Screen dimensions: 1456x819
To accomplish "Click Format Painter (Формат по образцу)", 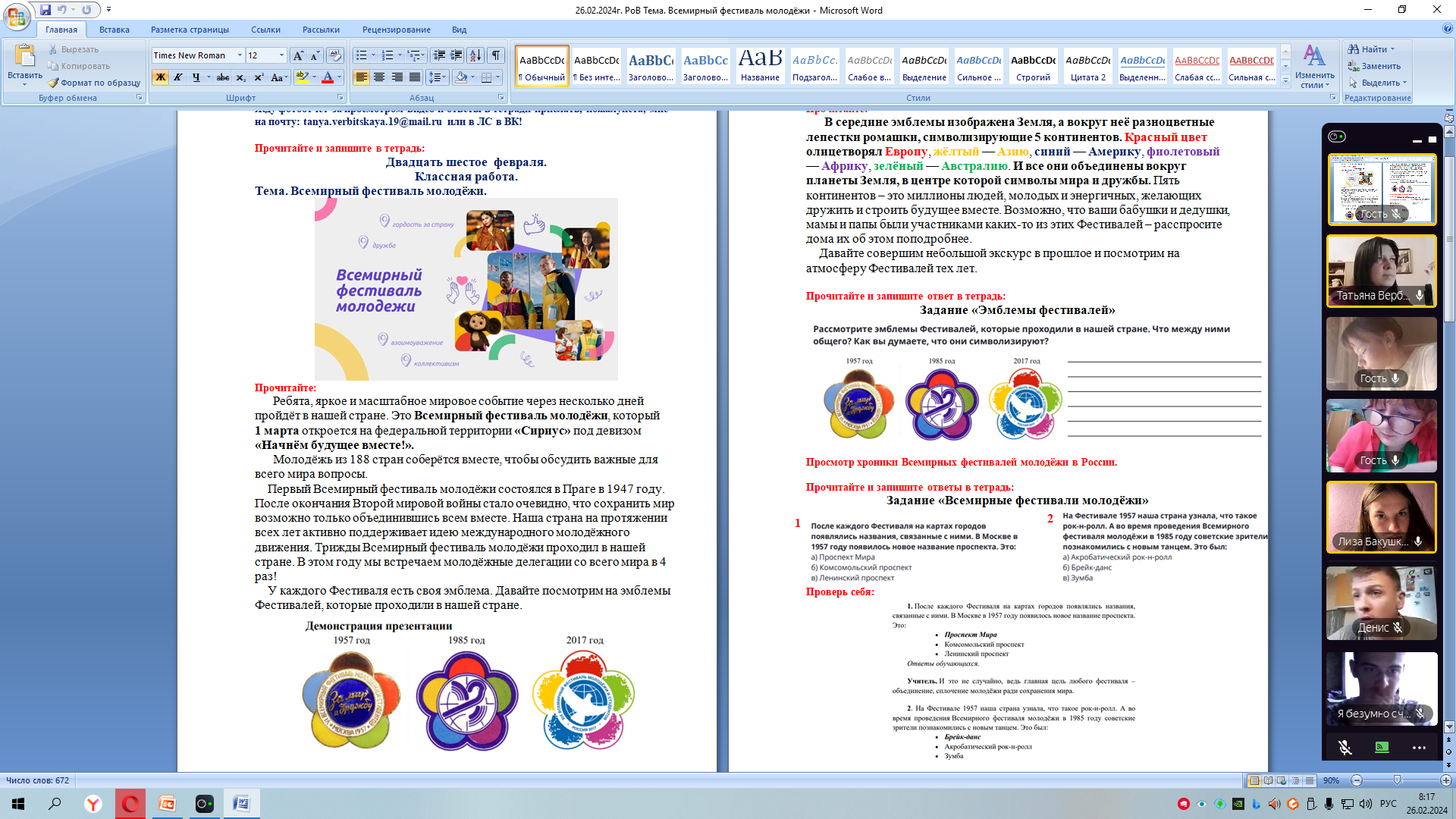I will click(94, 83).
